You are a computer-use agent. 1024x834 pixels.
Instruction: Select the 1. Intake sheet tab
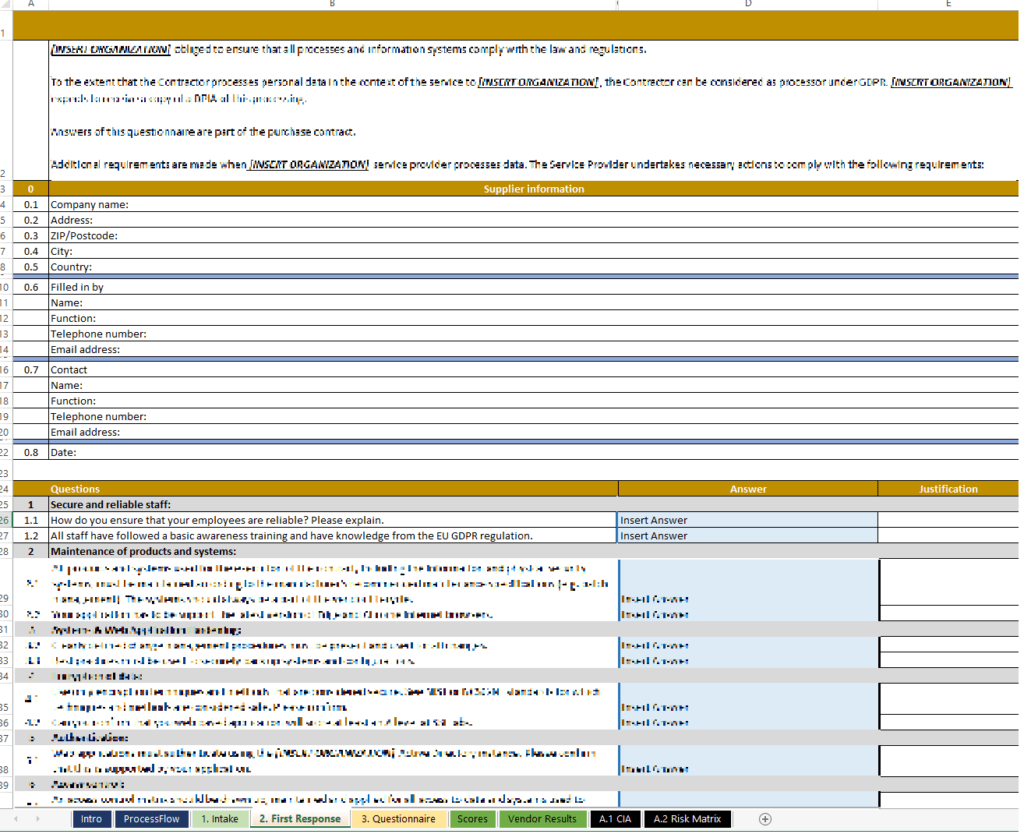pos(220,819)
